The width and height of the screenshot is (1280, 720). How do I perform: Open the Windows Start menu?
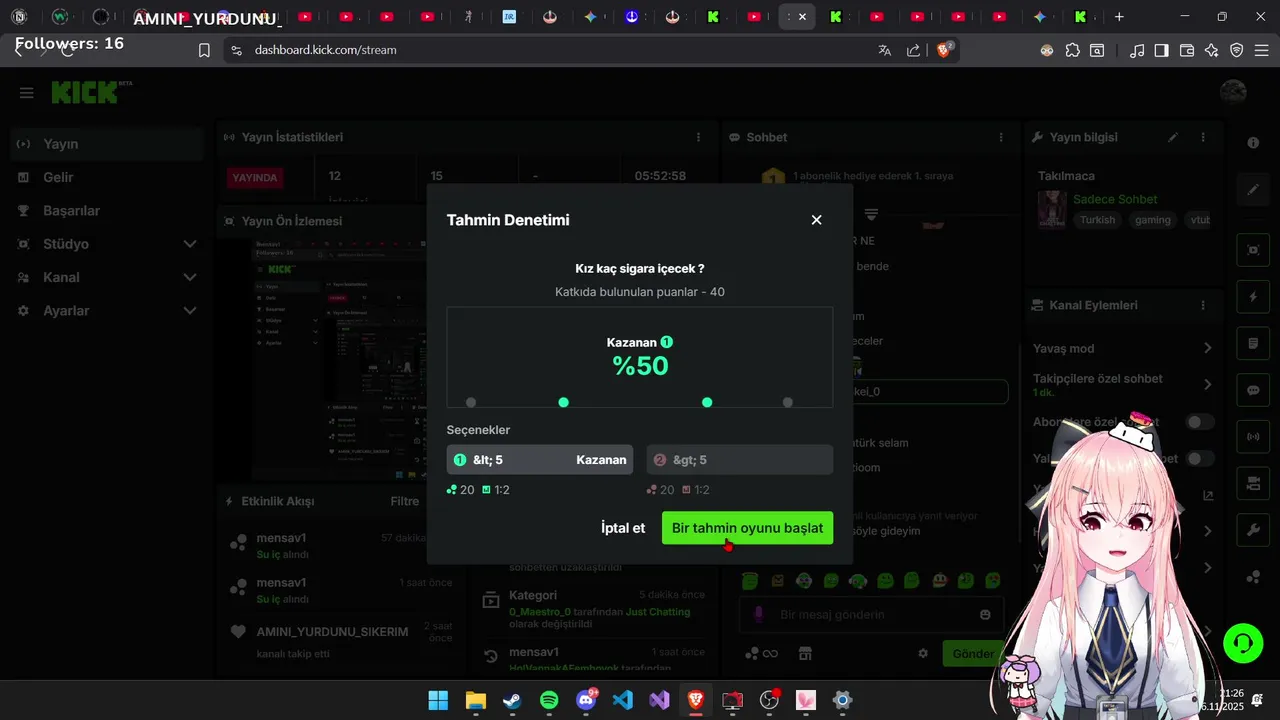coord(438,700)
